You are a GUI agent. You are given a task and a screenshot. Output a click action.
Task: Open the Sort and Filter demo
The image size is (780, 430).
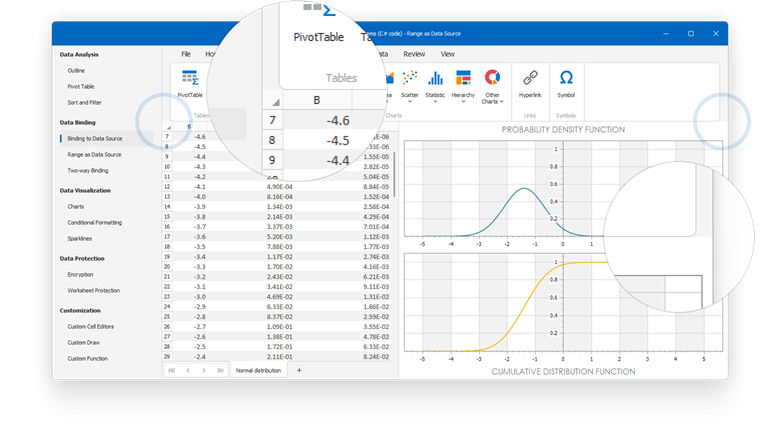84,103
